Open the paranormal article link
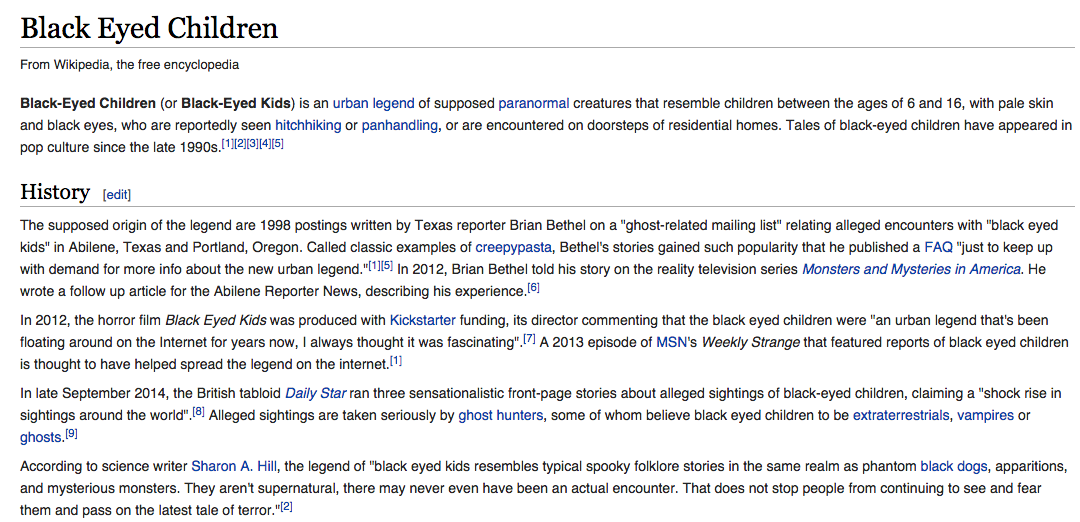Viewport: 1080px width, 522px height. coord(534,104)
